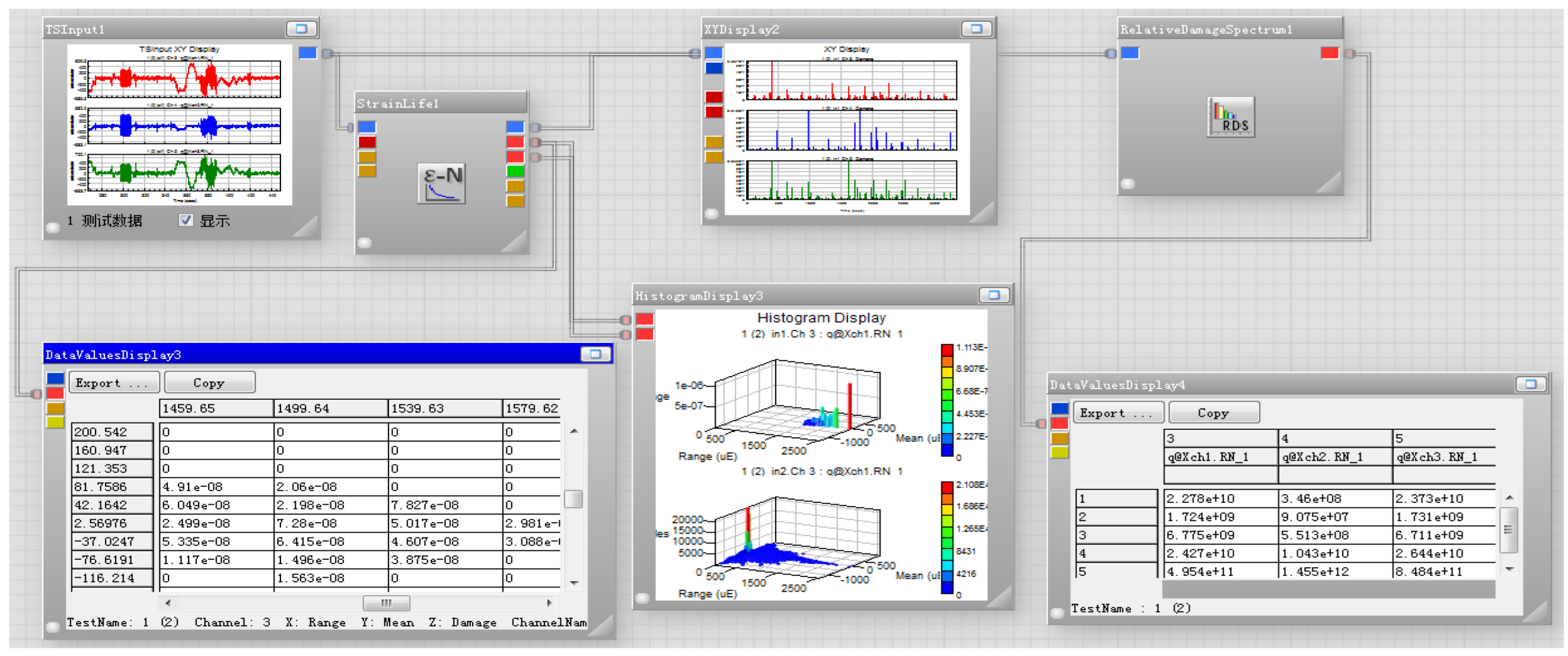Click the blue output port of TSInput1
This screenshot has height=656, width=1568.
(x=307, y=53)
